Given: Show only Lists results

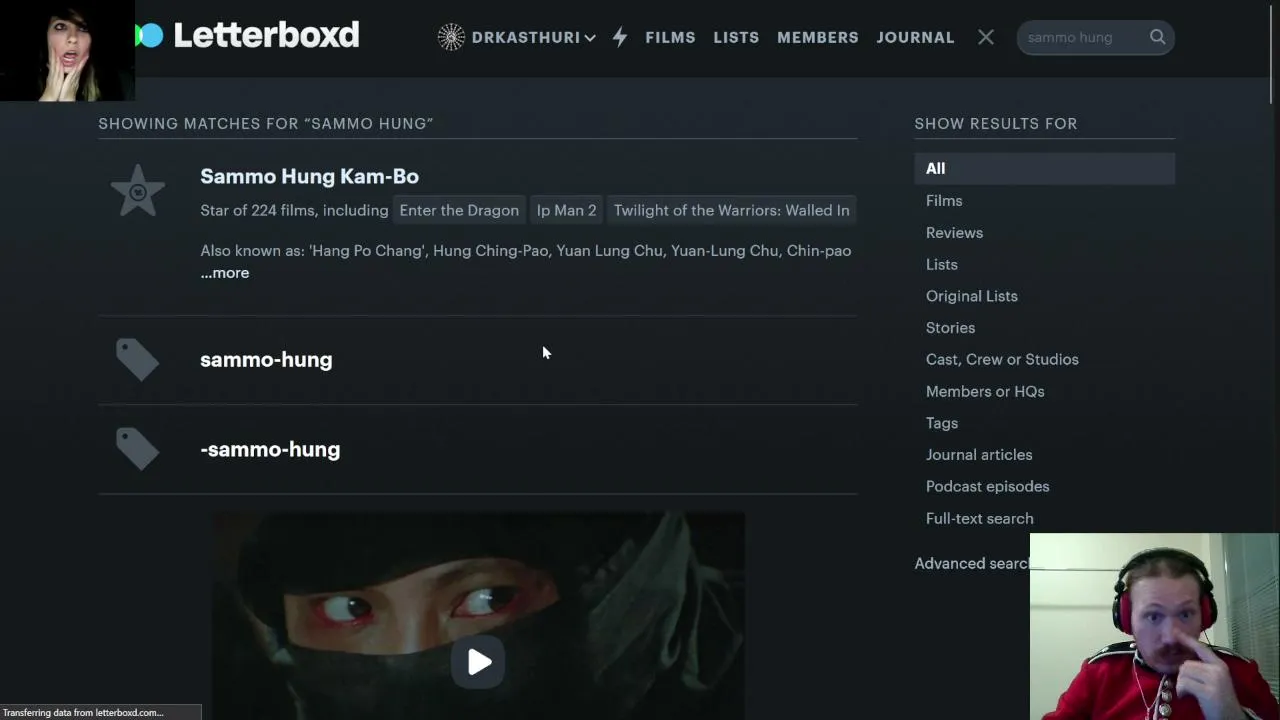Looking at the screenshot, I should [x=942, y=264].
